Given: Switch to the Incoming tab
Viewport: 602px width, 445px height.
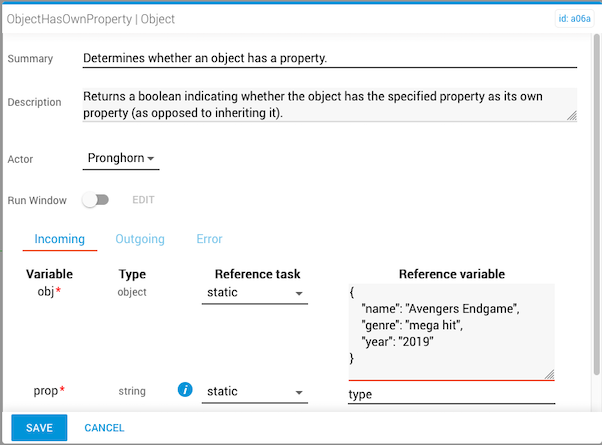Looking at the screenshot, I should click(x=59, y=239).
